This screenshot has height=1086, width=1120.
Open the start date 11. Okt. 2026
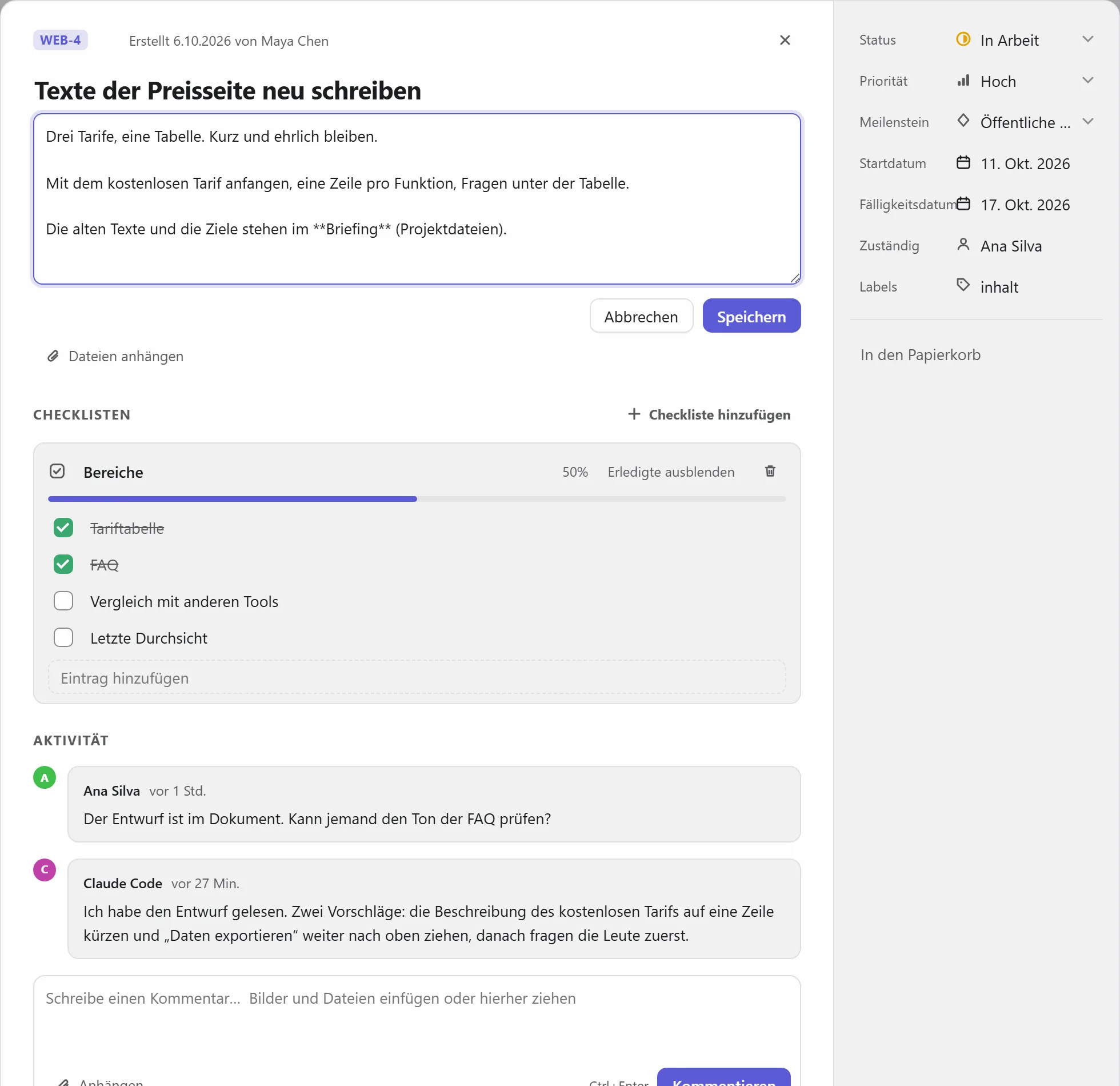(1025, 163)
